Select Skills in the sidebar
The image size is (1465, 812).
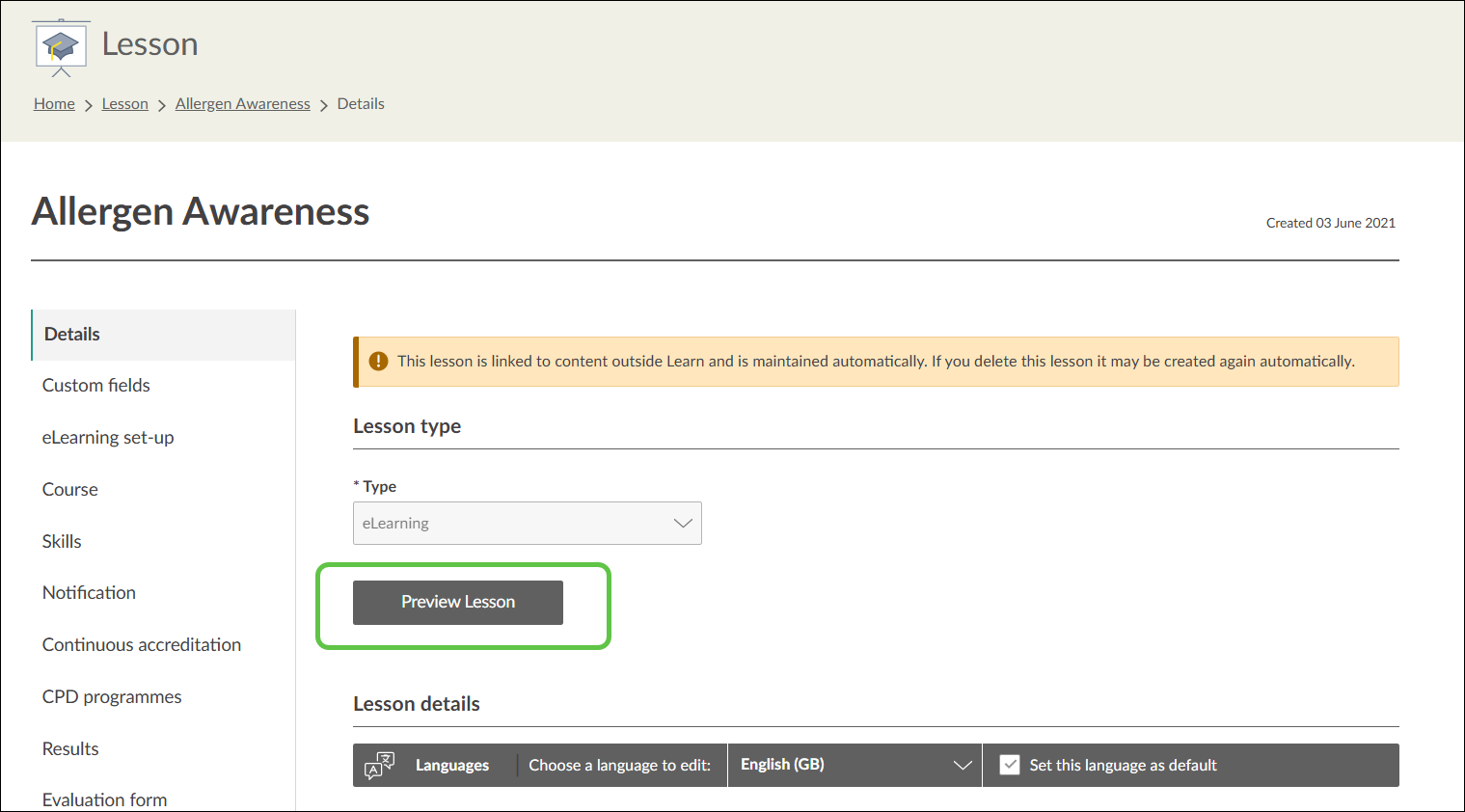[62, 542]
